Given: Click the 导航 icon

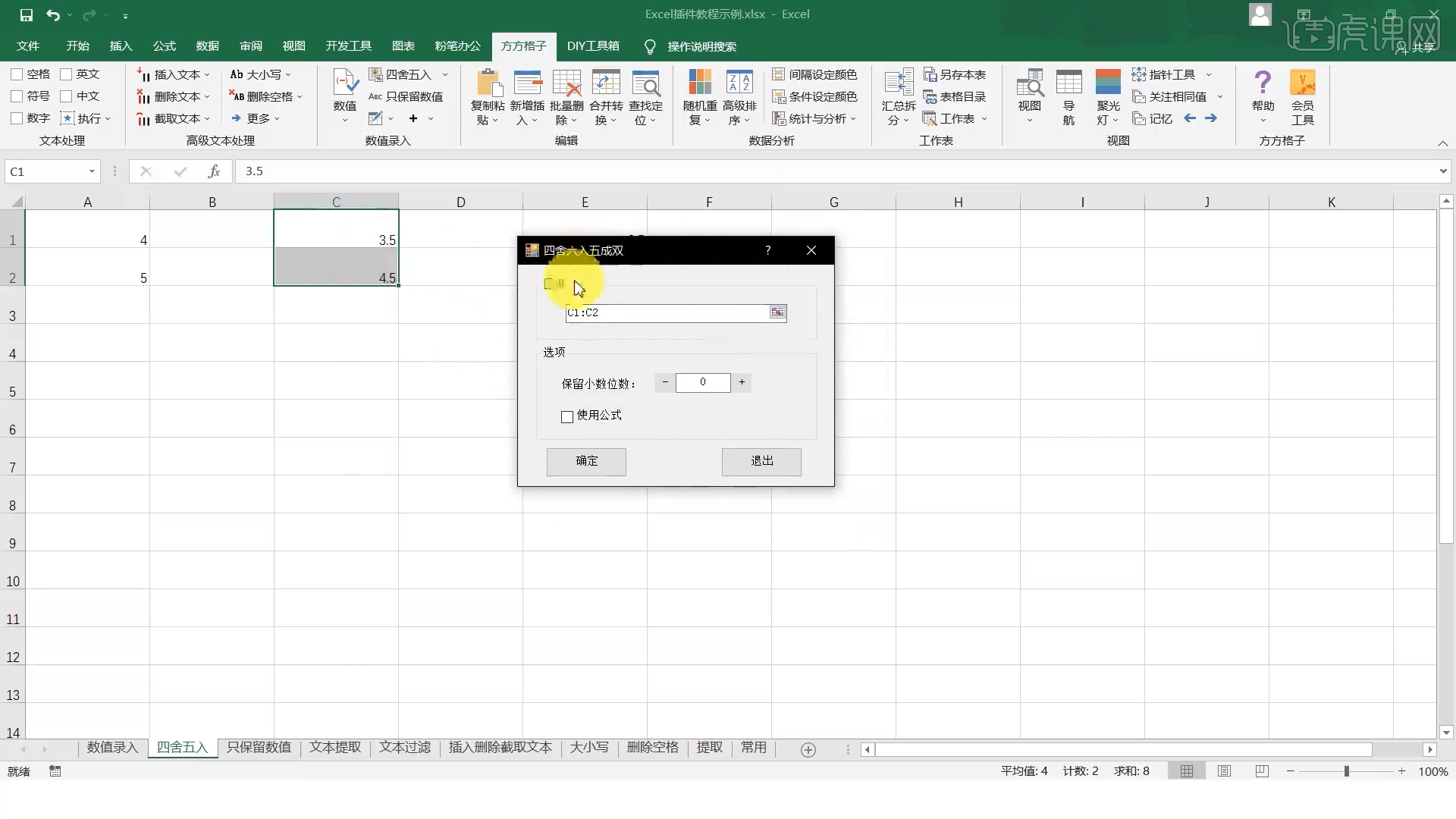Looking at the screenshot, I should click(x=1068, y=83).
